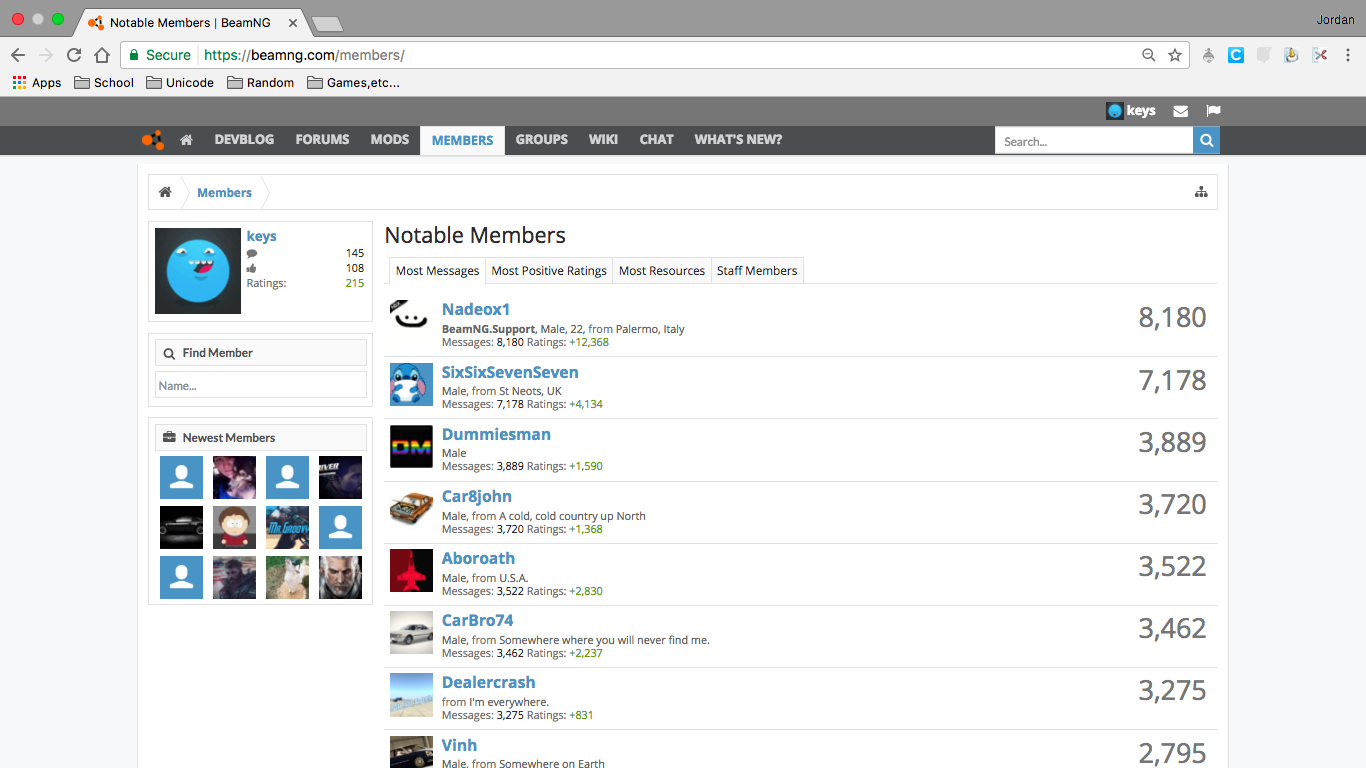Screen dimensions: 1366x768
Task: Open the Random bookmarks folder
Action: click(x=260, y=83)
